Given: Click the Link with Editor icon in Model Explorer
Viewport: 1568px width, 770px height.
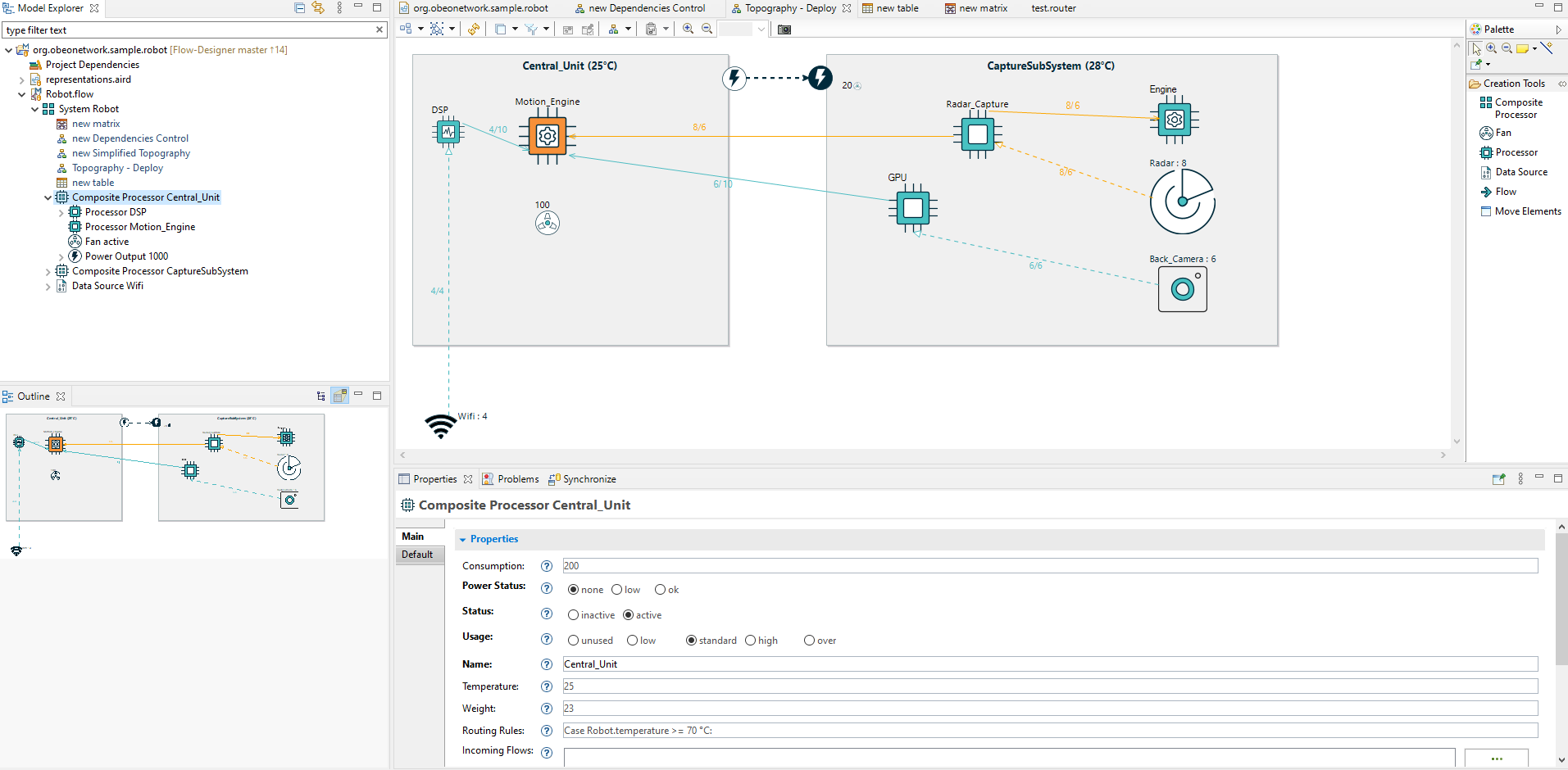Looking at the screenshot, I should coord(318,7).
